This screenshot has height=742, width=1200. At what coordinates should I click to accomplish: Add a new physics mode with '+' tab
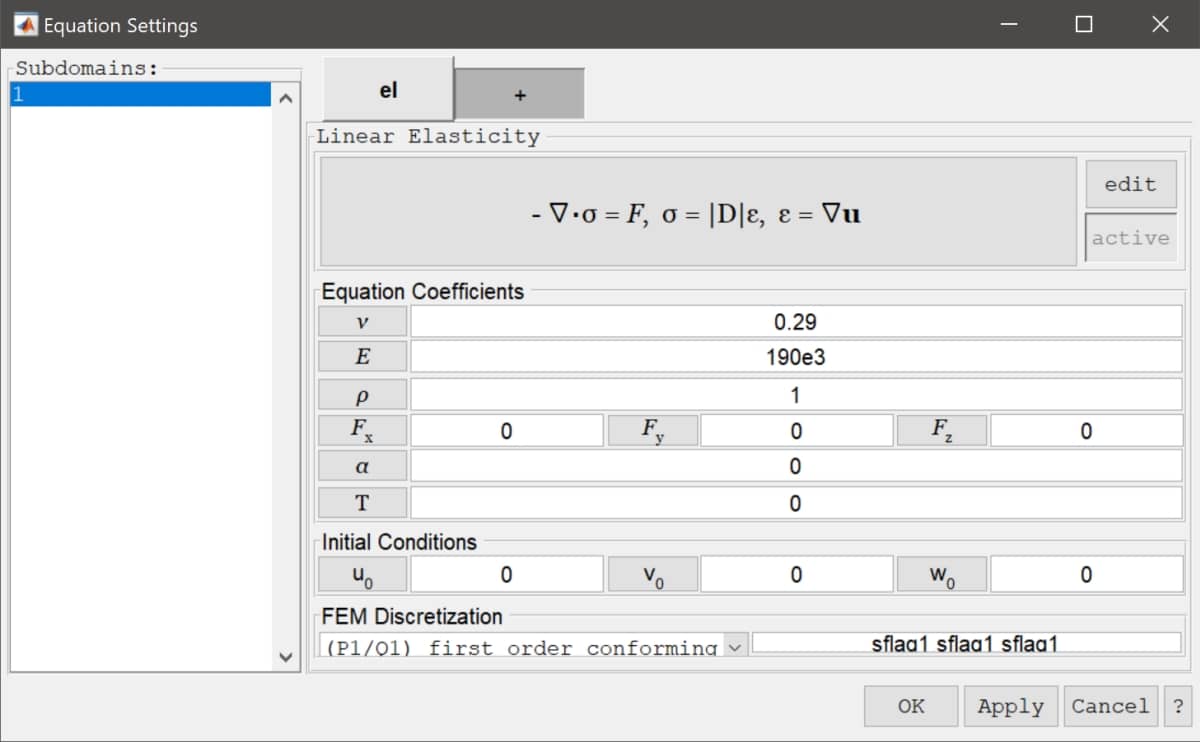tap(519, 95)
